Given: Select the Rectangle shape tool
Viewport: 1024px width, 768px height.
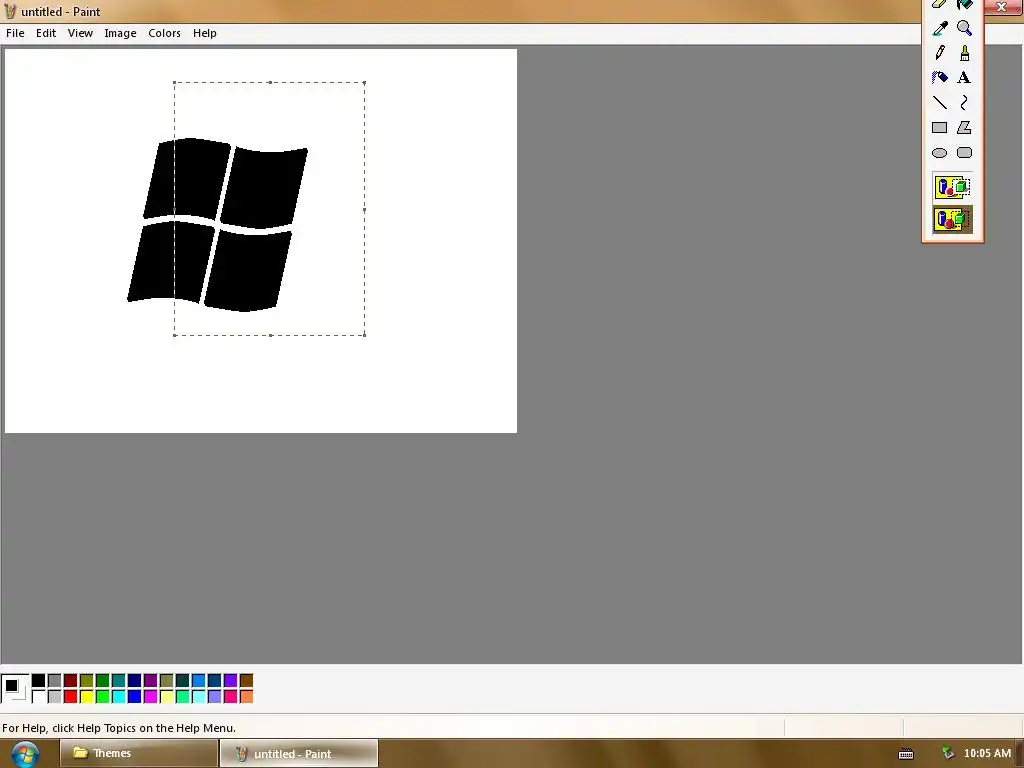Looking at the screenshot, I should [940, 127].
